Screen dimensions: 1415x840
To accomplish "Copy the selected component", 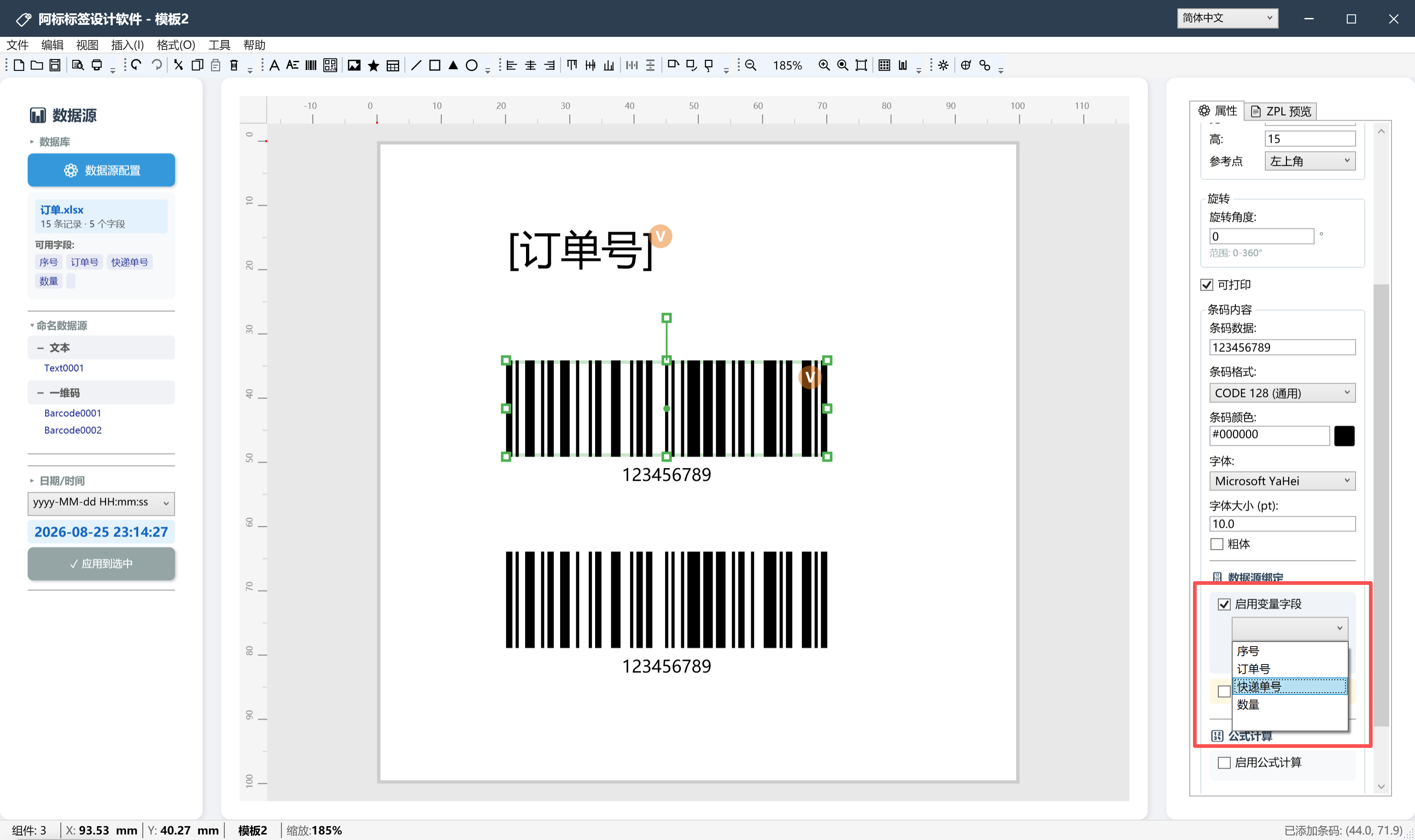I will pos(197,66).
